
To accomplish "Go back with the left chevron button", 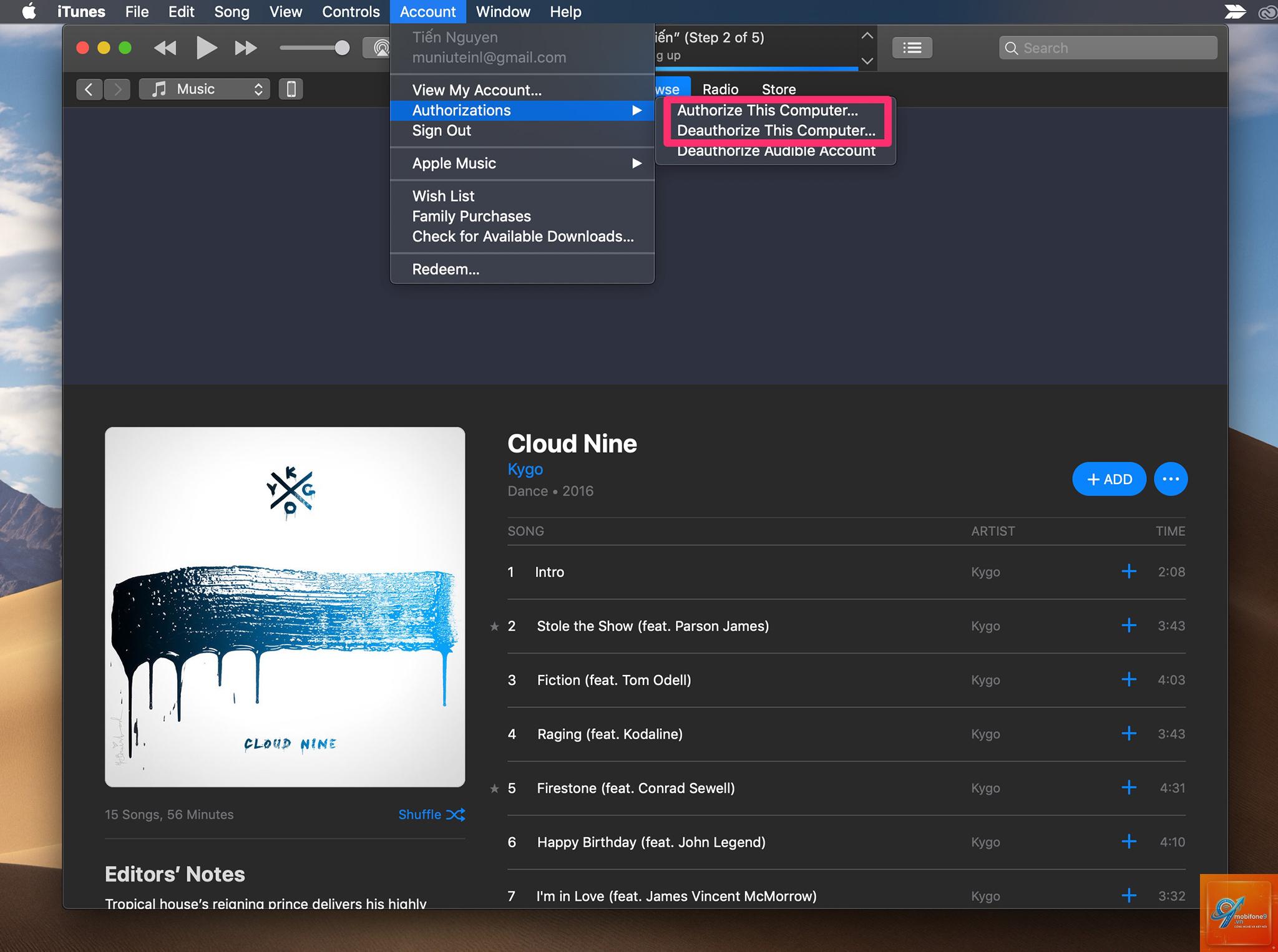I will pos(89,89).
